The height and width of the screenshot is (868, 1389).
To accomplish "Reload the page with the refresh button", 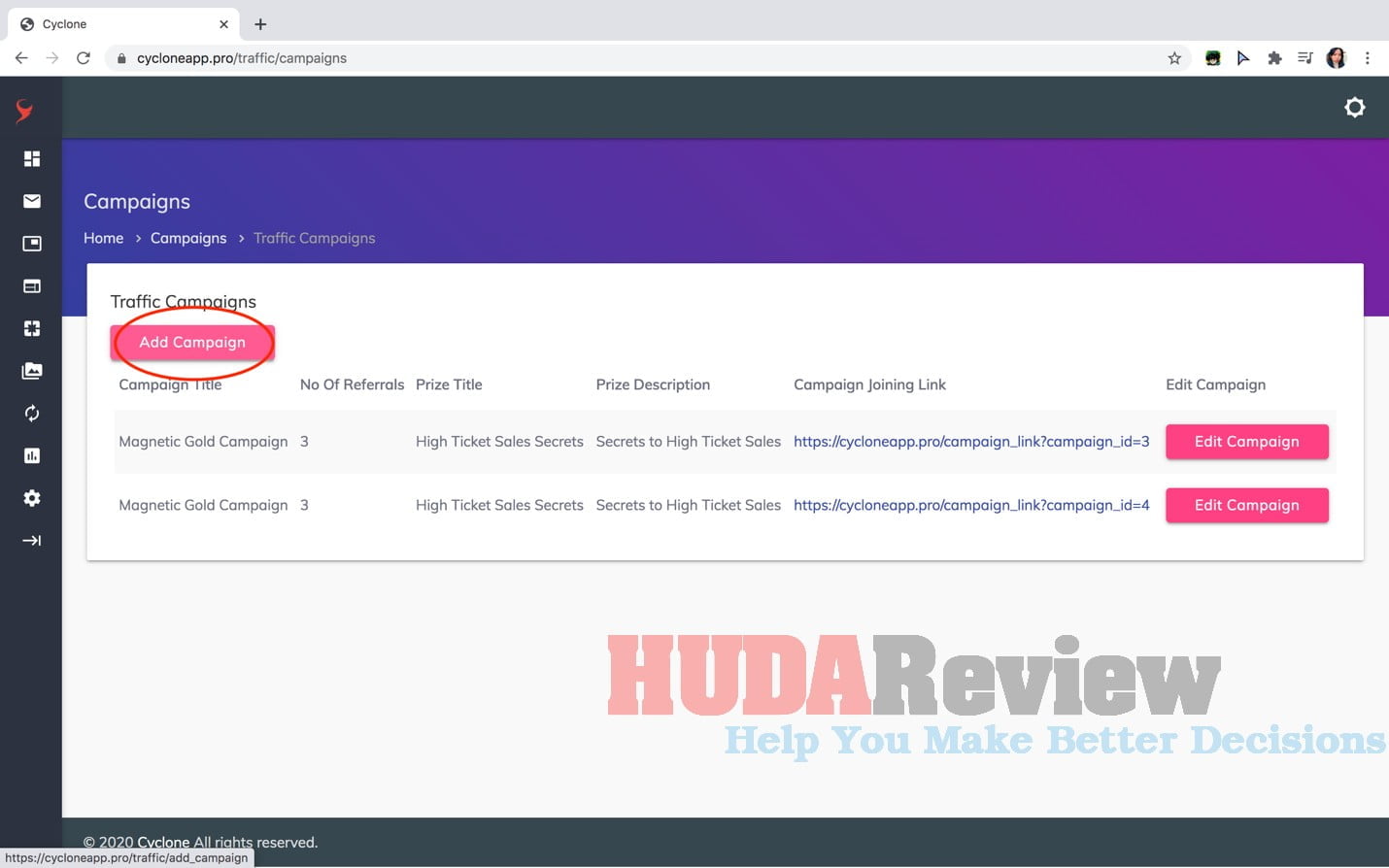I will point(84,58).
